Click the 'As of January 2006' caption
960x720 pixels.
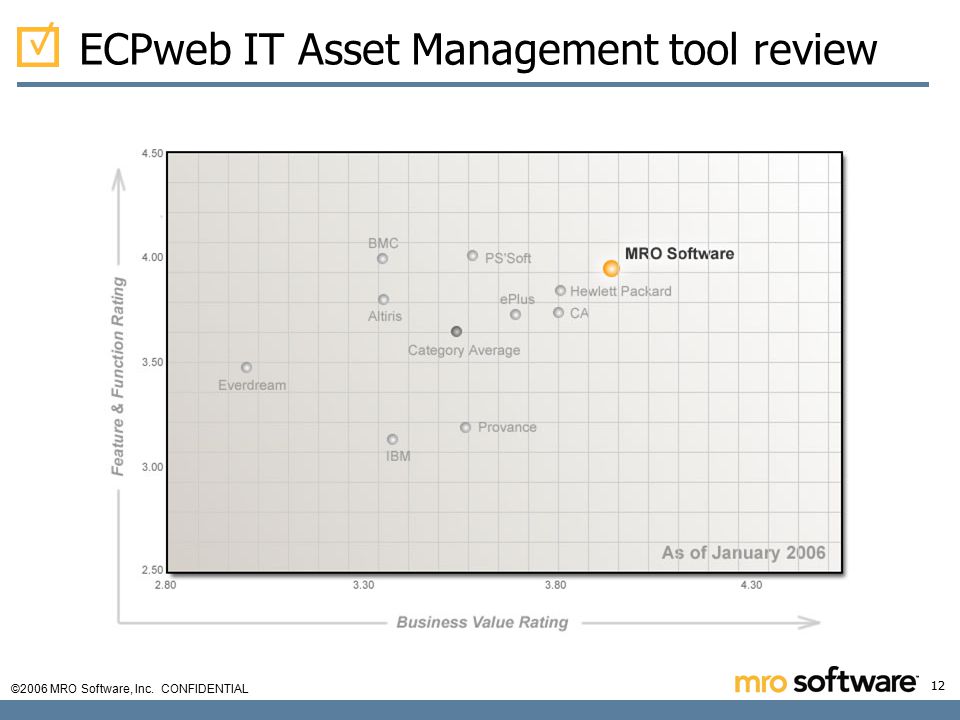coord(743,553)
